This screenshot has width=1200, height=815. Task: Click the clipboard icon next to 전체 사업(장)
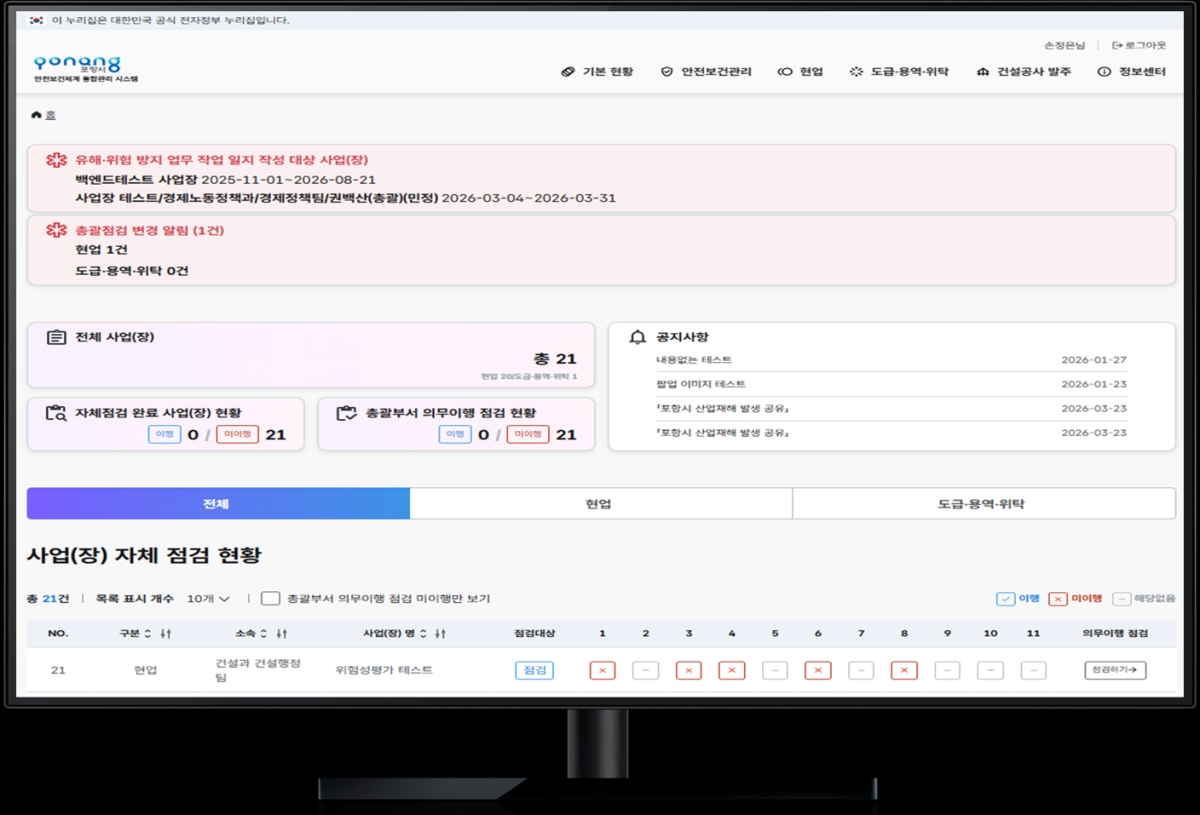[57, 337]
